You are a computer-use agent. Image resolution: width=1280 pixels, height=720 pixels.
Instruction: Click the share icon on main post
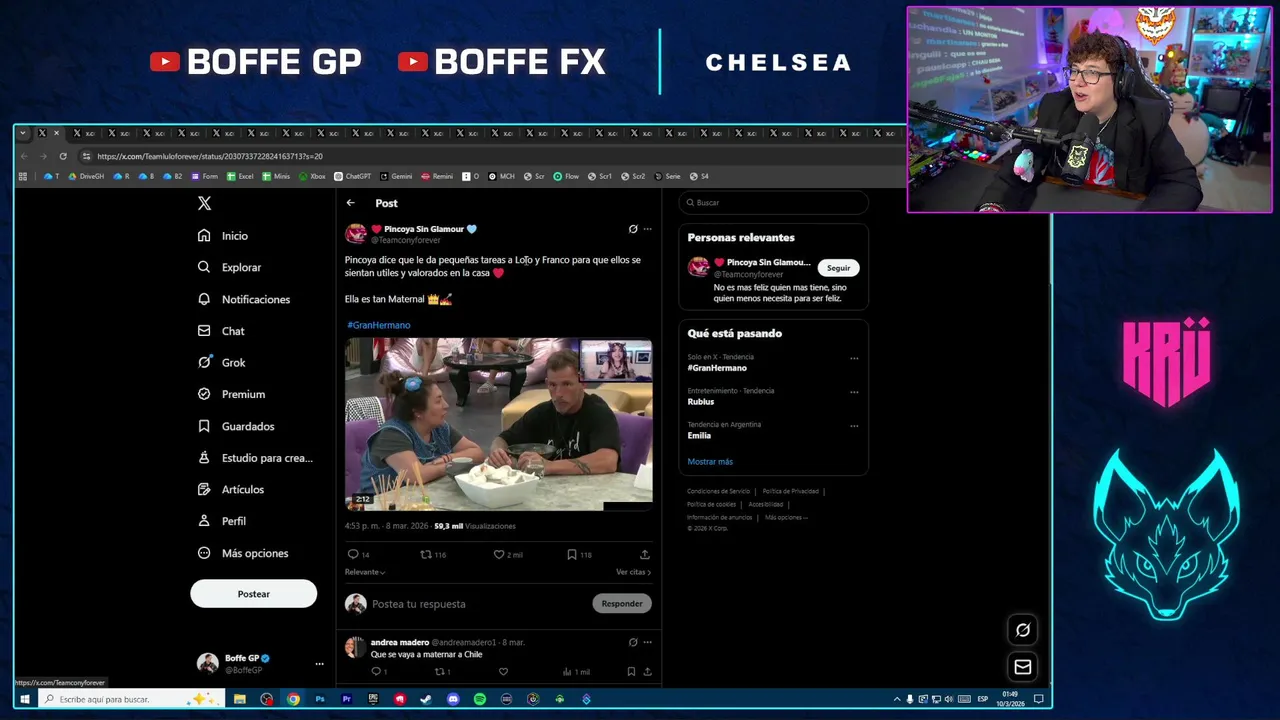[645, 554]
